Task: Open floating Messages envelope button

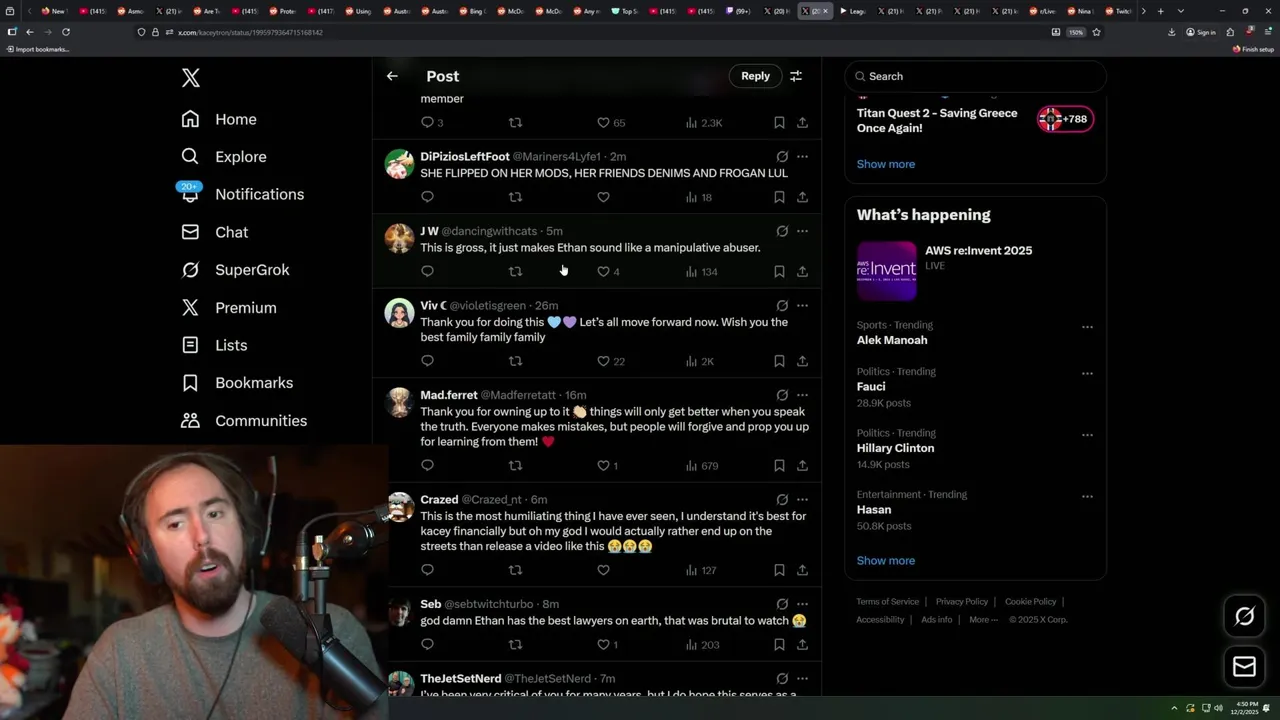Action: (1244, 667)
